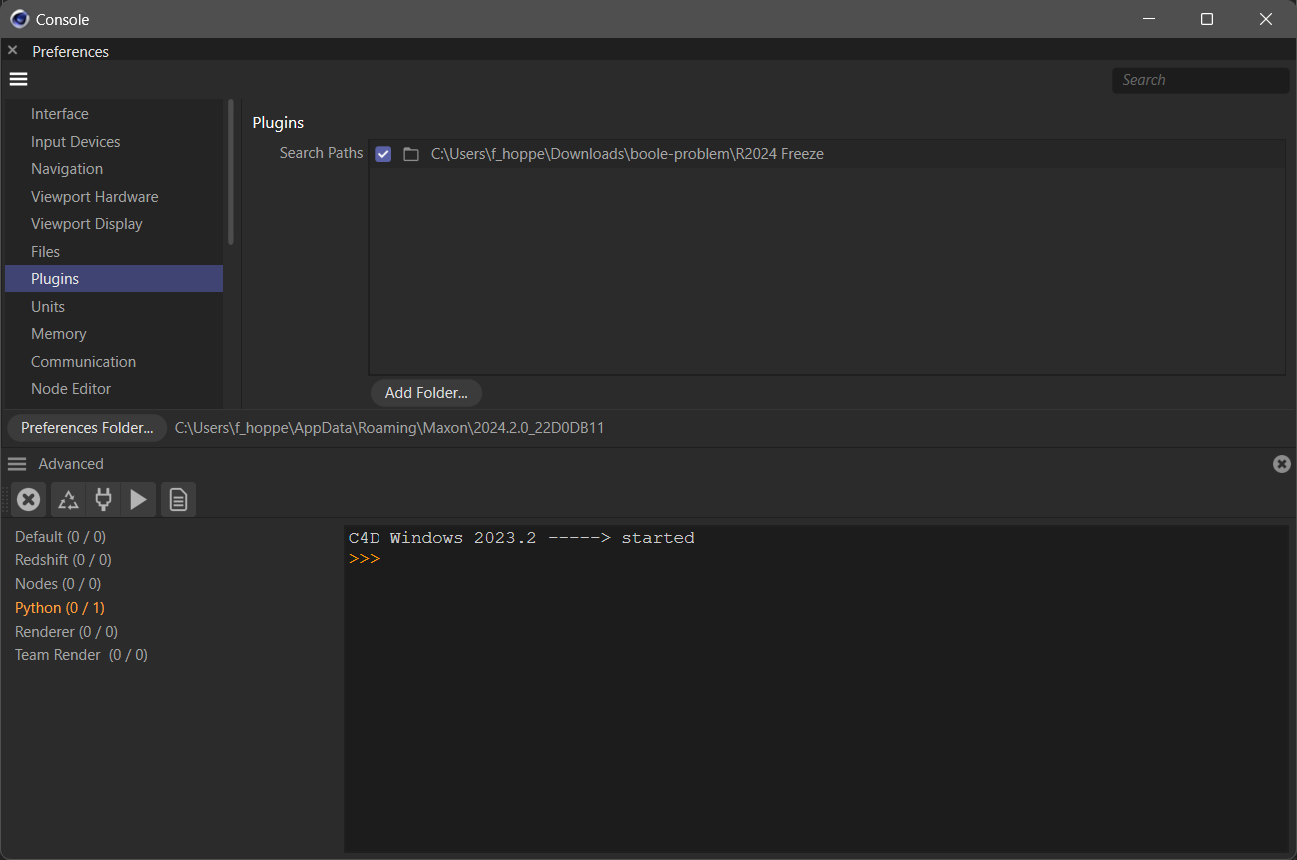1297x860 pixels.
Task: Select the Python console category
Action: 60,608
